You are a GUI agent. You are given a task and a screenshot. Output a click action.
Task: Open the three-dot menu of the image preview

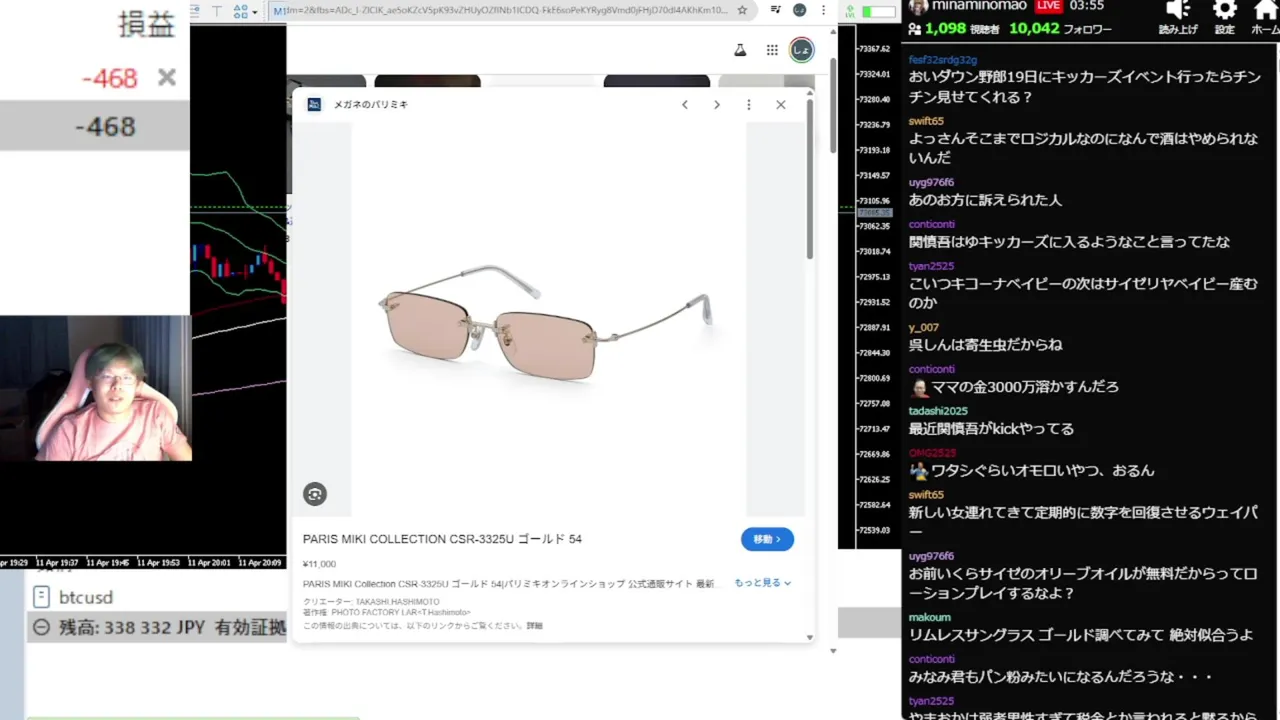[x=748, y=105]
